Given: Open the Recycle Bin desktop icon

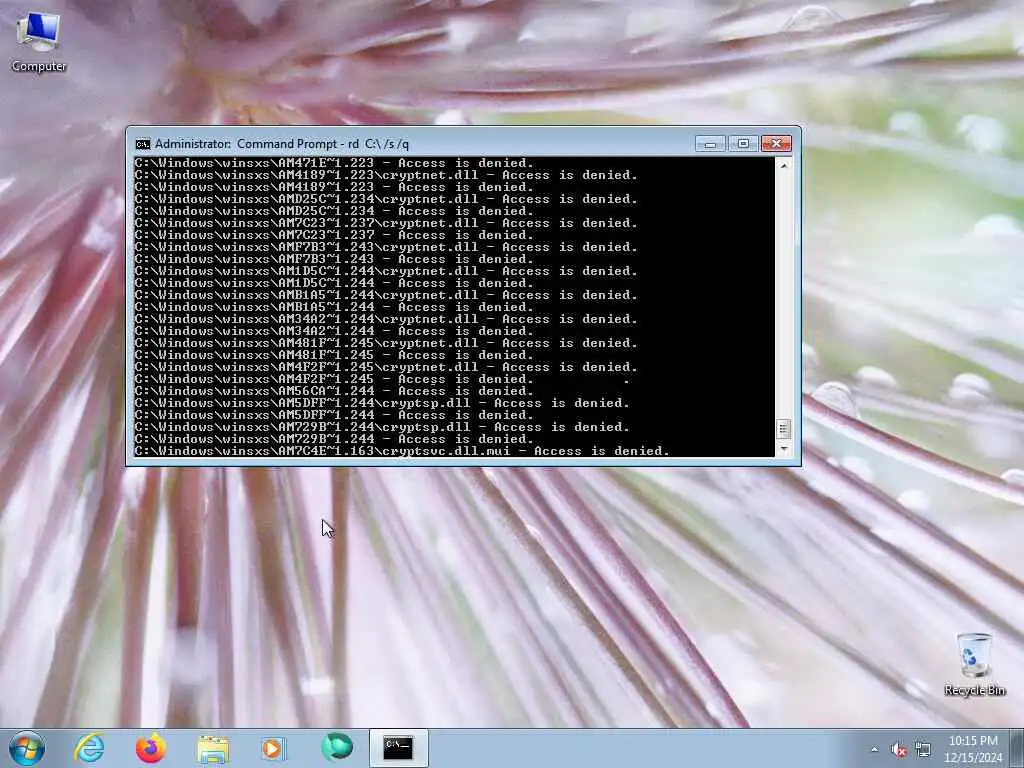Looking at the screenshot, I should pos(974,664).
